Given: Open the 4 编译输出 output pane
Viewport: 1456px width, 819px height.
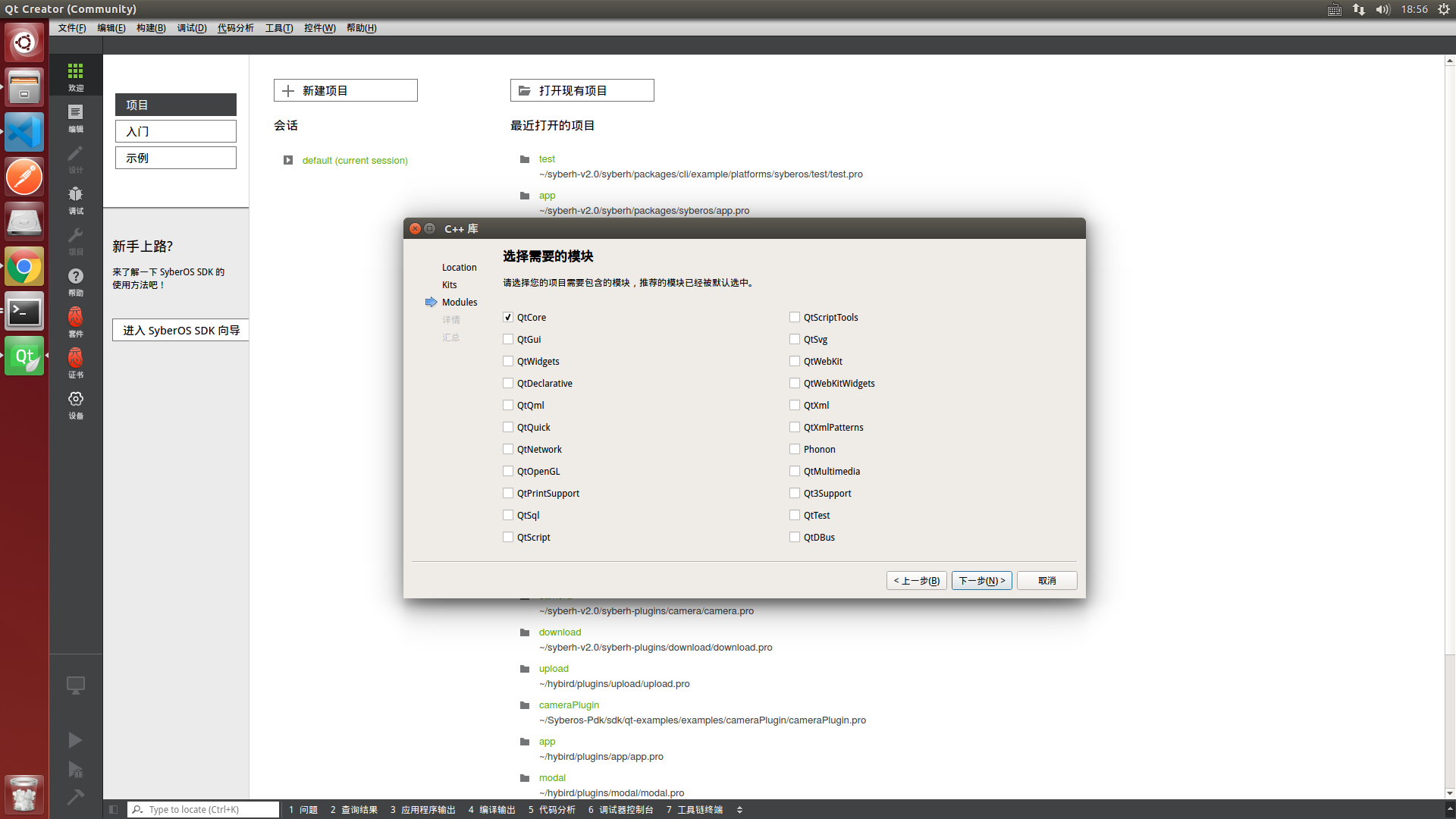Looking at the screenshot, I should [492, 809].
